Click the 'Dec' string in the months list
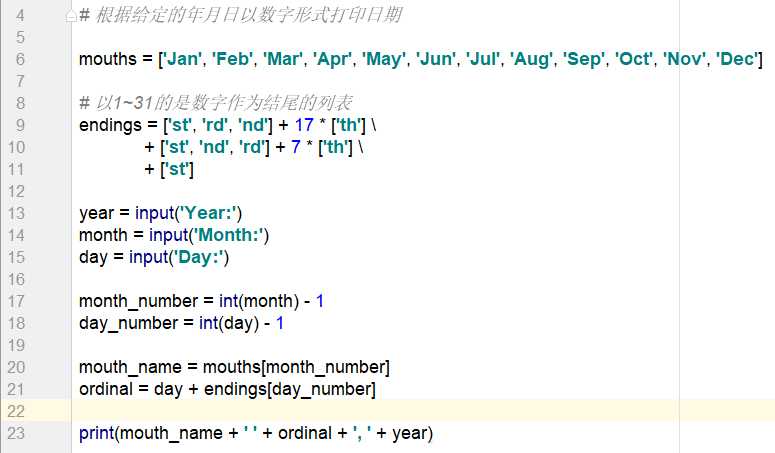The image size is (775, 453). [736, 59]
